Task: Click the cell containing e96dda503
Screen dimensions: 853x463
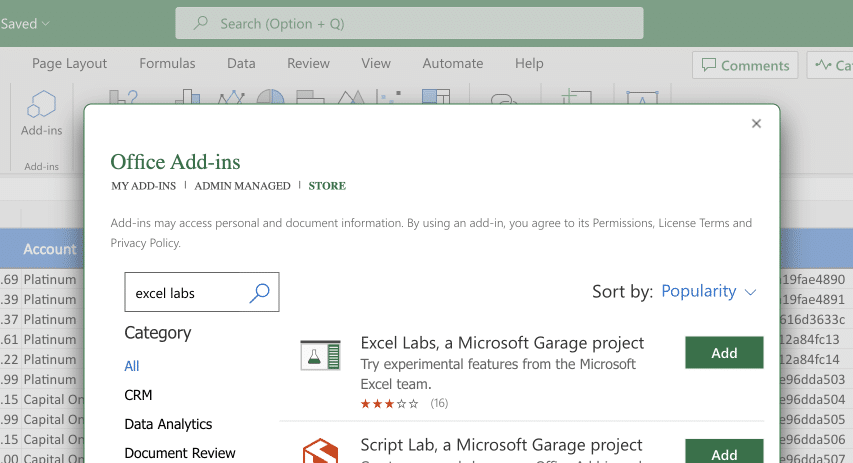Action: [813, 379]
